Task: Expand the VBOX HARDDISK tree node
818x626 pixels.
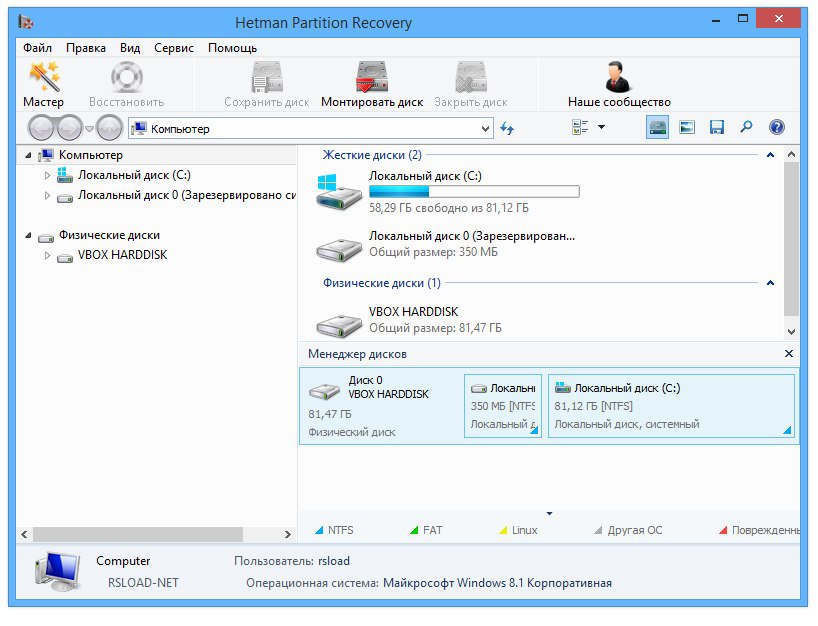Action: tap(47, 256)
